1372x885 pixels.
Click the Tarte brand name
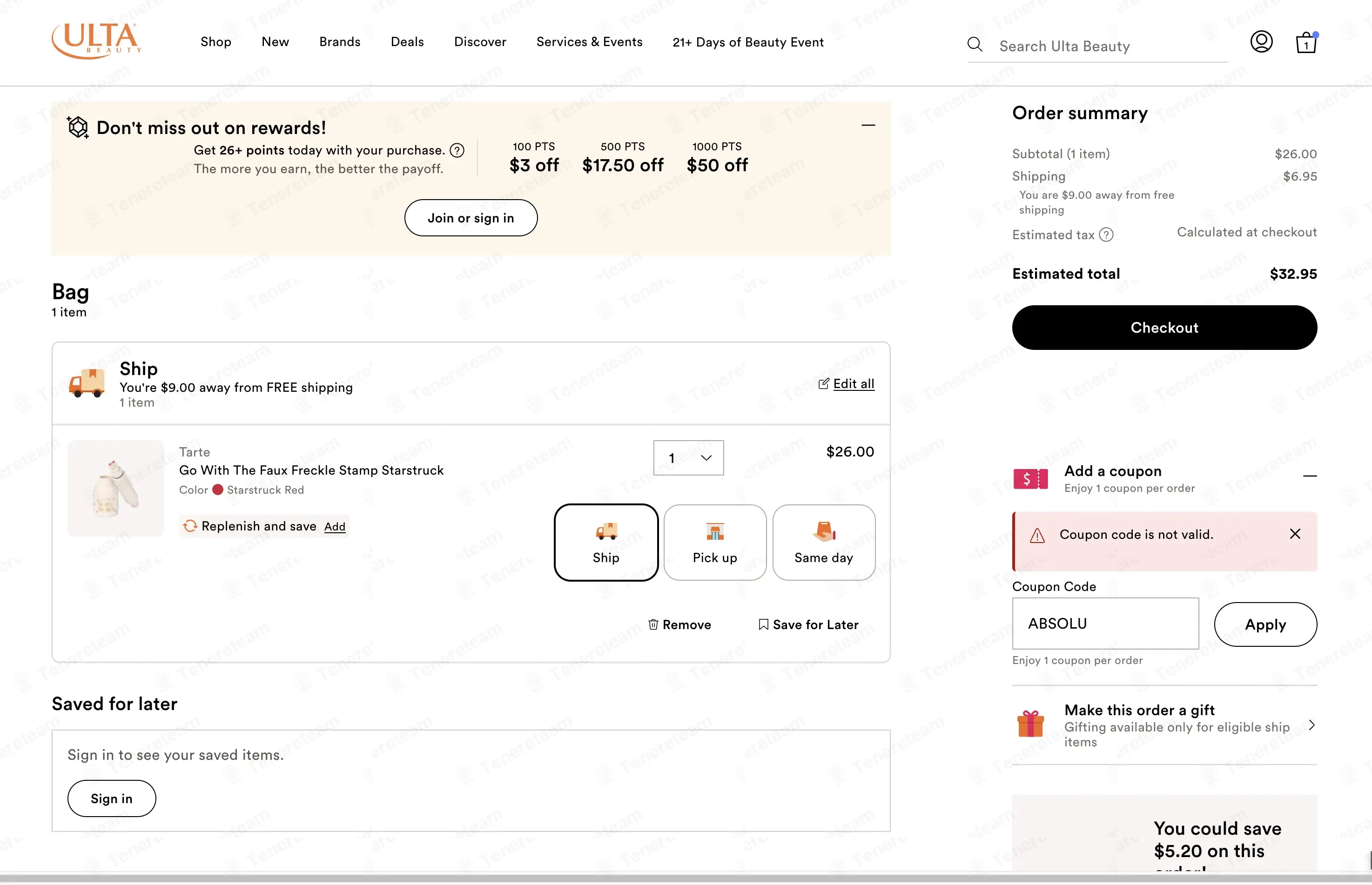tap(194, 452)
